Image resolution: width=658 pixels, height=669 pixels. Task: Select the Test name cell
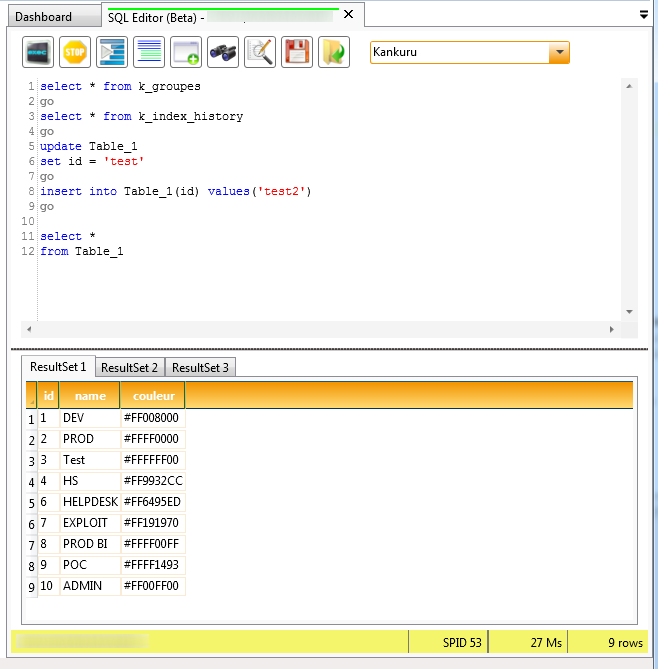pos(90,460)
